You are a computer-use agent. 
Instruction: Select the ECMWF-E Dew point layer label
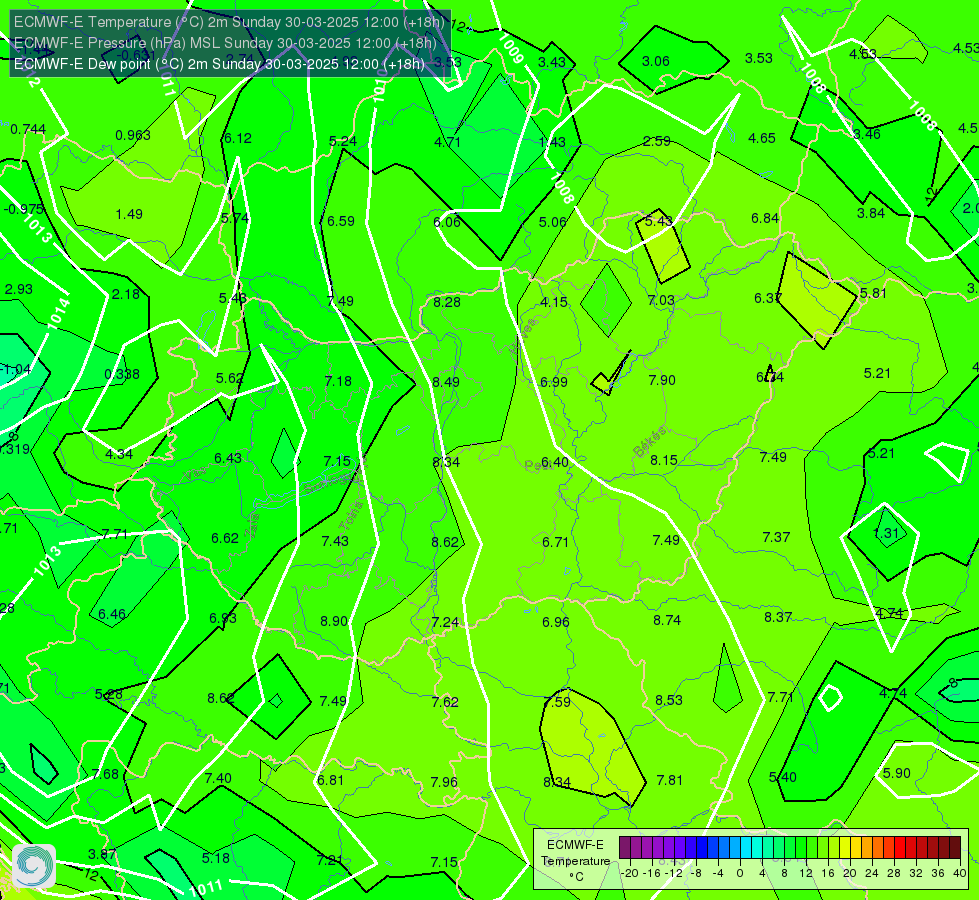tap(219, 64)
